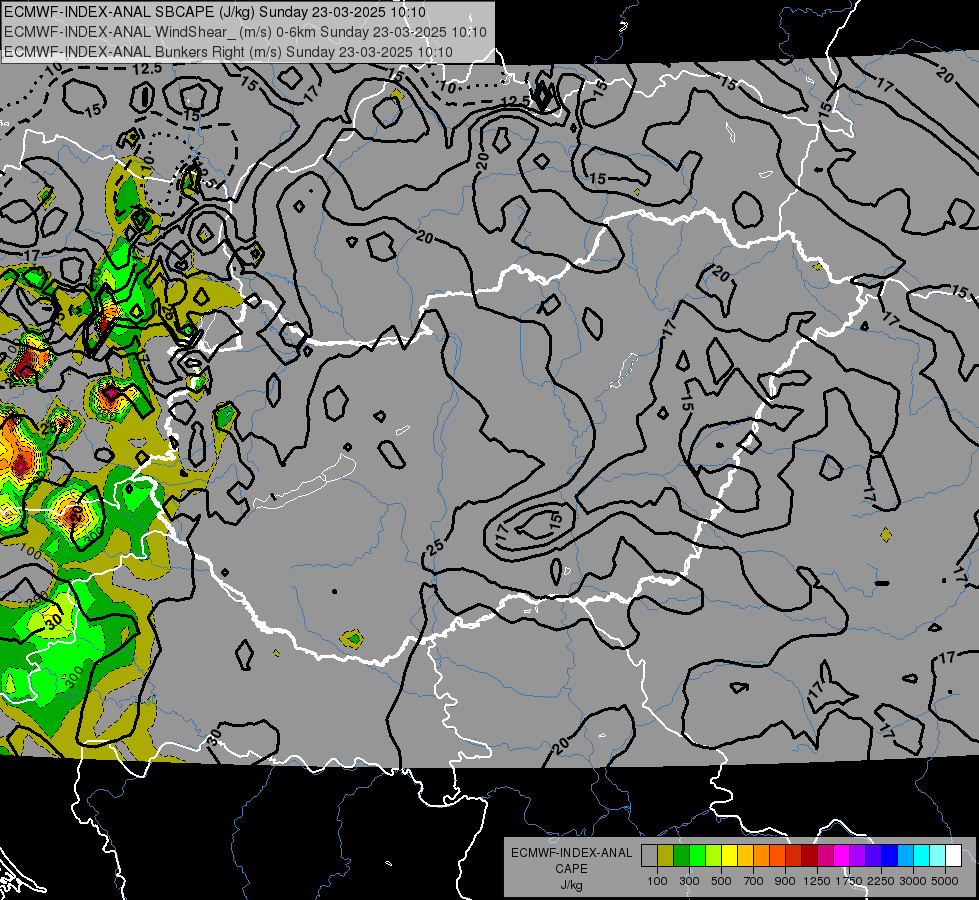The height and width of the screenshot is (900, 979).
Task: Click 'ECMWF-INDEX-ANAL' title in the legend box
Action: click(x=571, y=853)
